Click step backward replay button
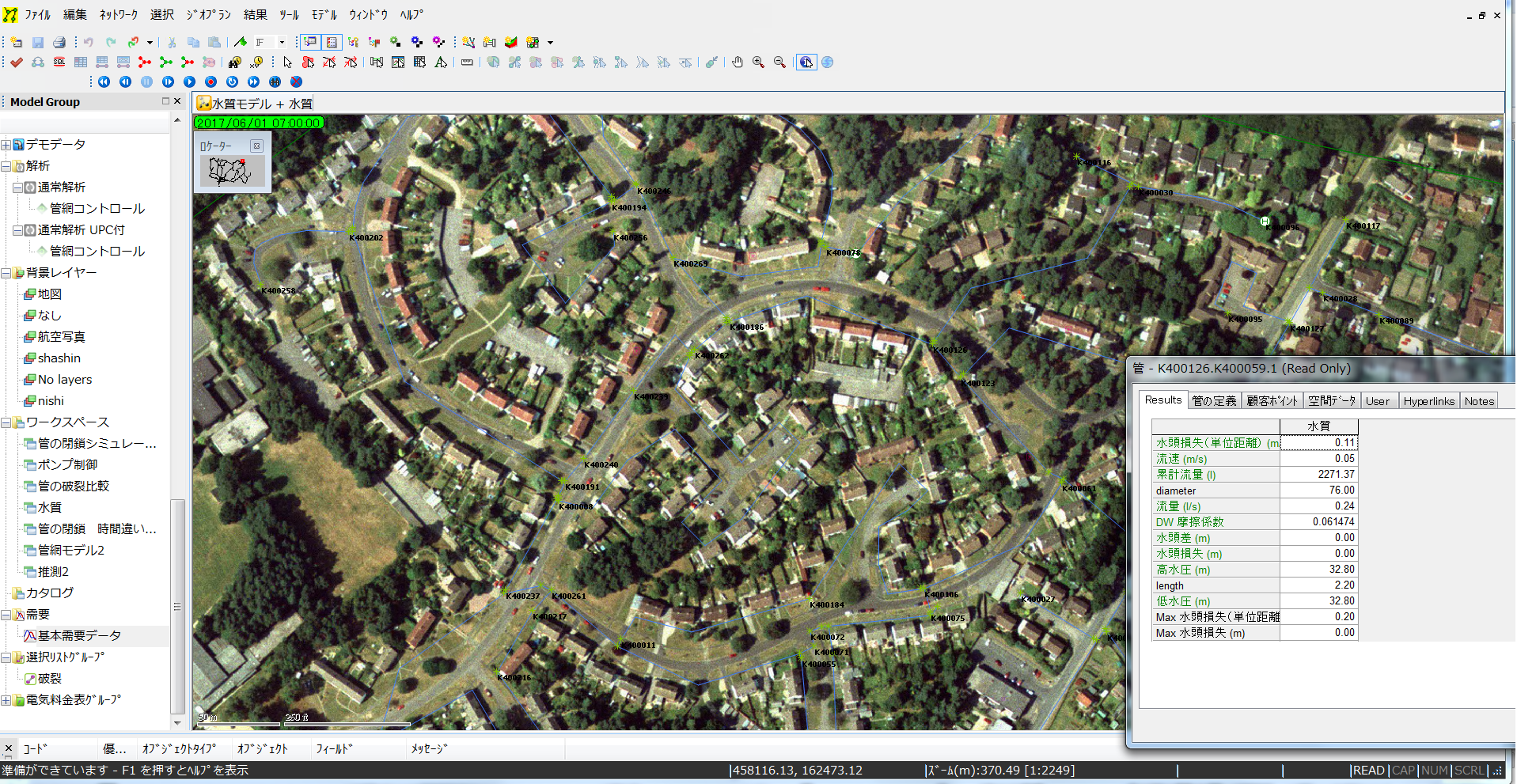The image size is (1517, 784). point(125,81)
